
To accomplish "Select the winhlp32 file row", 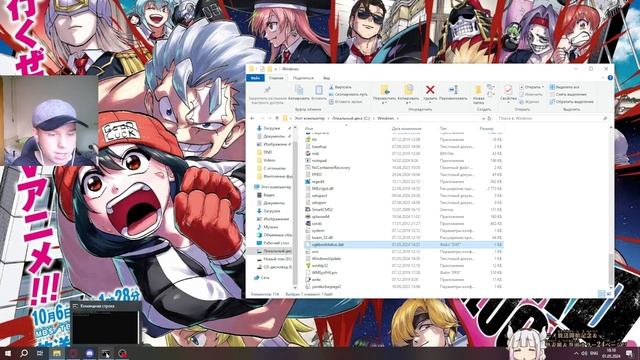I will coord(404,266).
